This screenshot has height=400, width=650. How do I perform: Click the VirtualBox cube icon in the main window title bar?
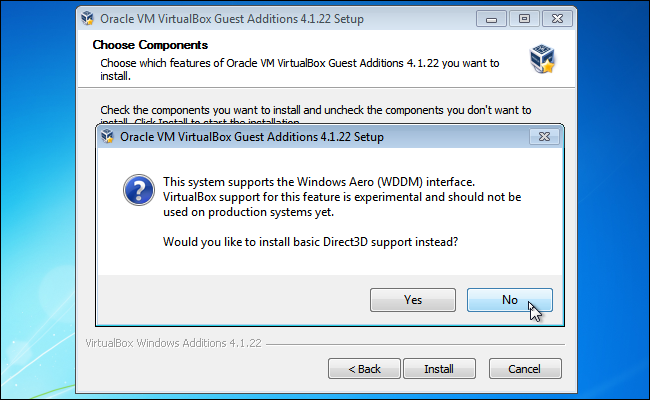coord(87,19)
